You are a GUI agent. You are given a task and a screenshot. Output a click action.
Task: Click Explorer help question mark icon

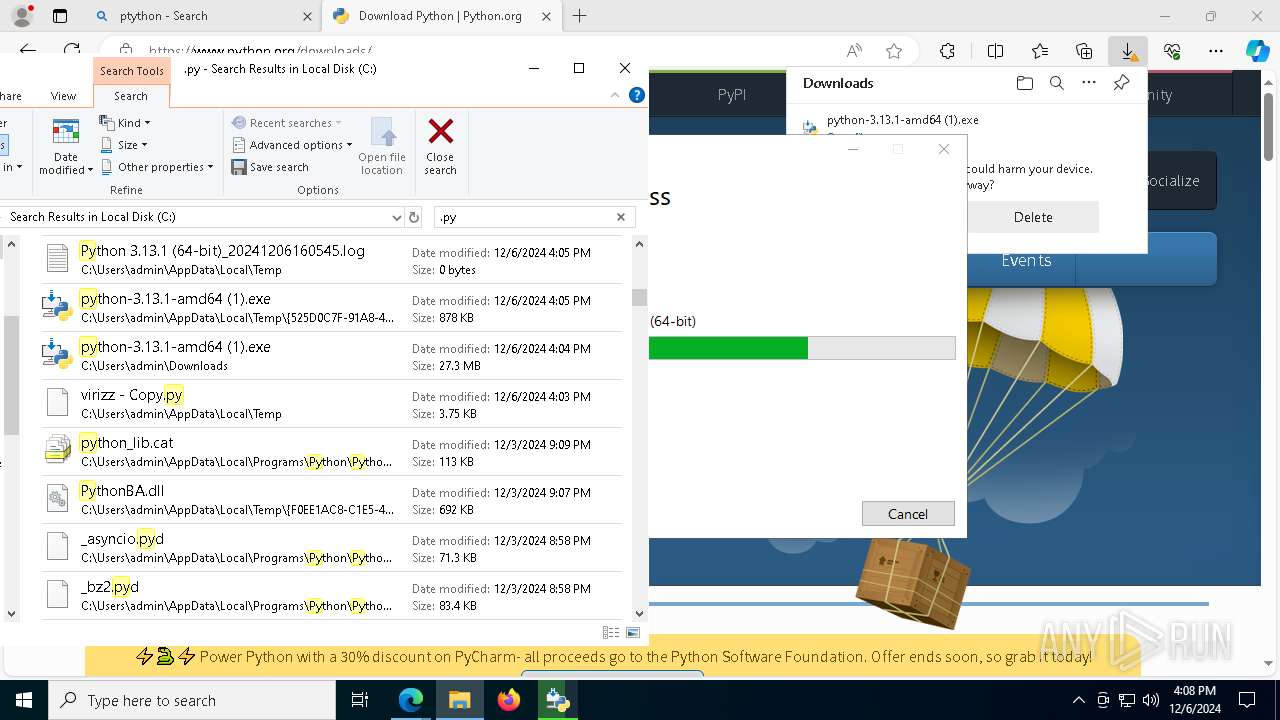pyautogui.click(x=637, y=95)
